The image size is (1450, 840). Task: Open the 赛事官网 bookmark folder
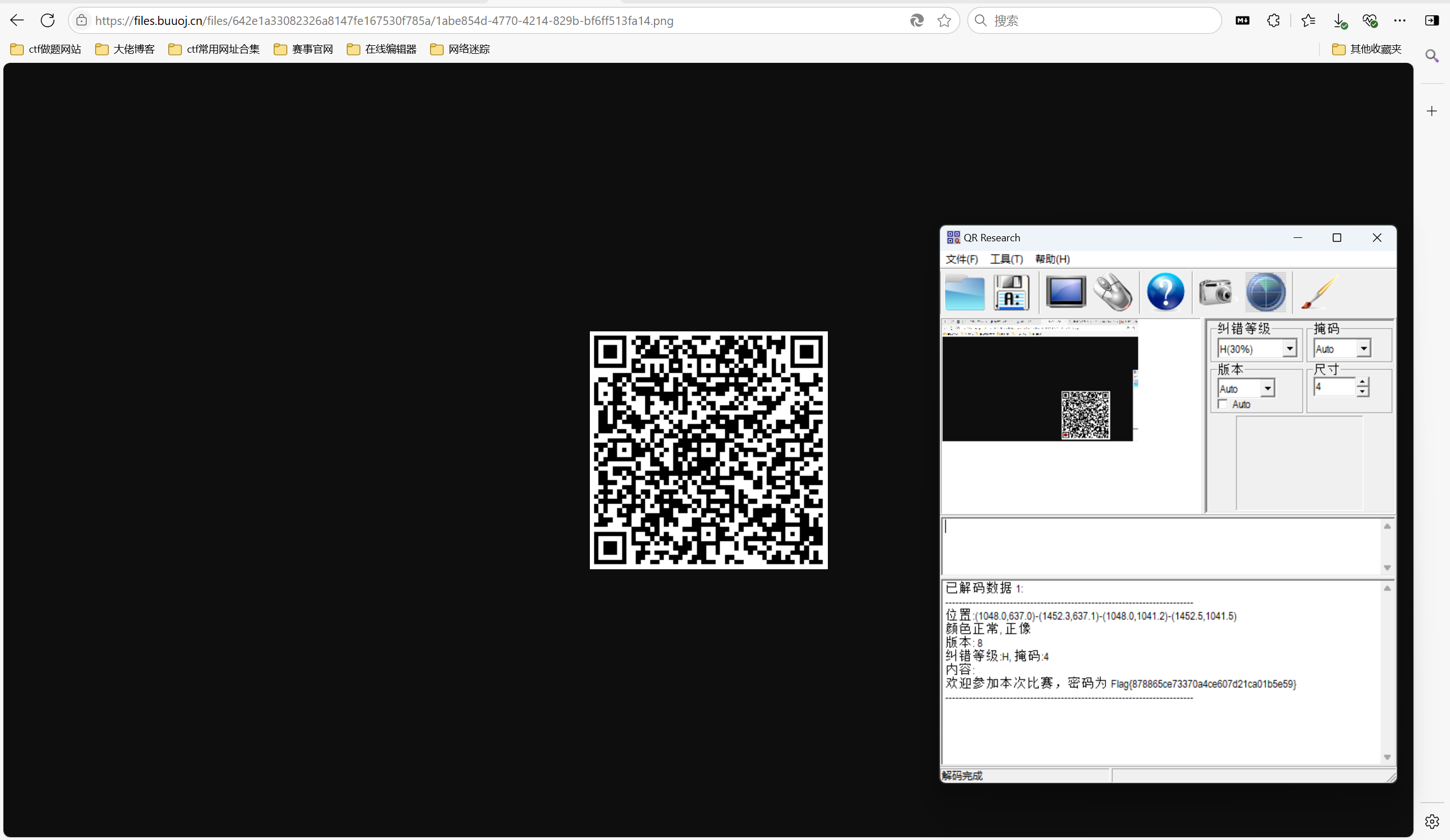[x=303, y=49]
